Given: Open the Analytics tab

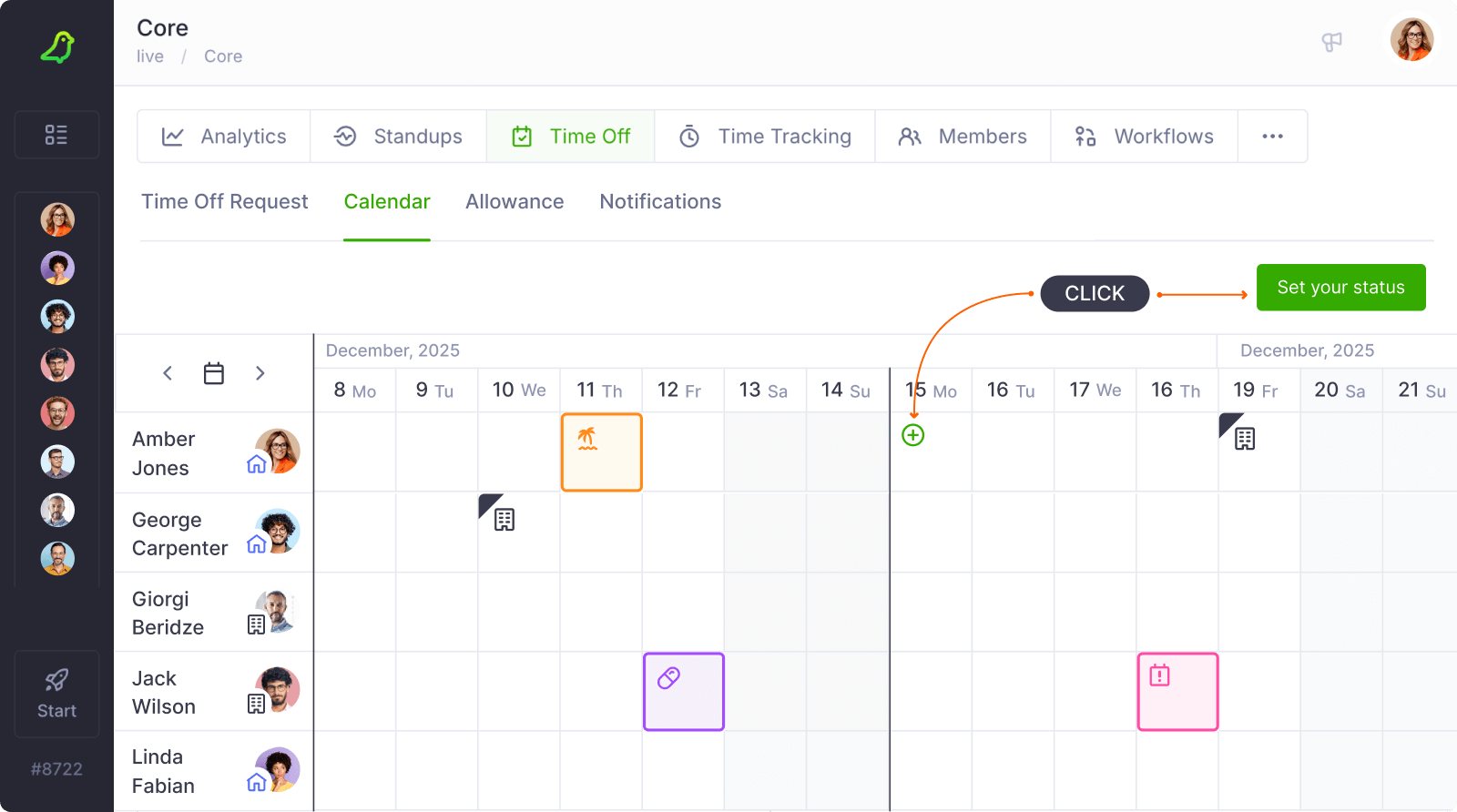Looking at the screenshot, I should click(224, 137).
